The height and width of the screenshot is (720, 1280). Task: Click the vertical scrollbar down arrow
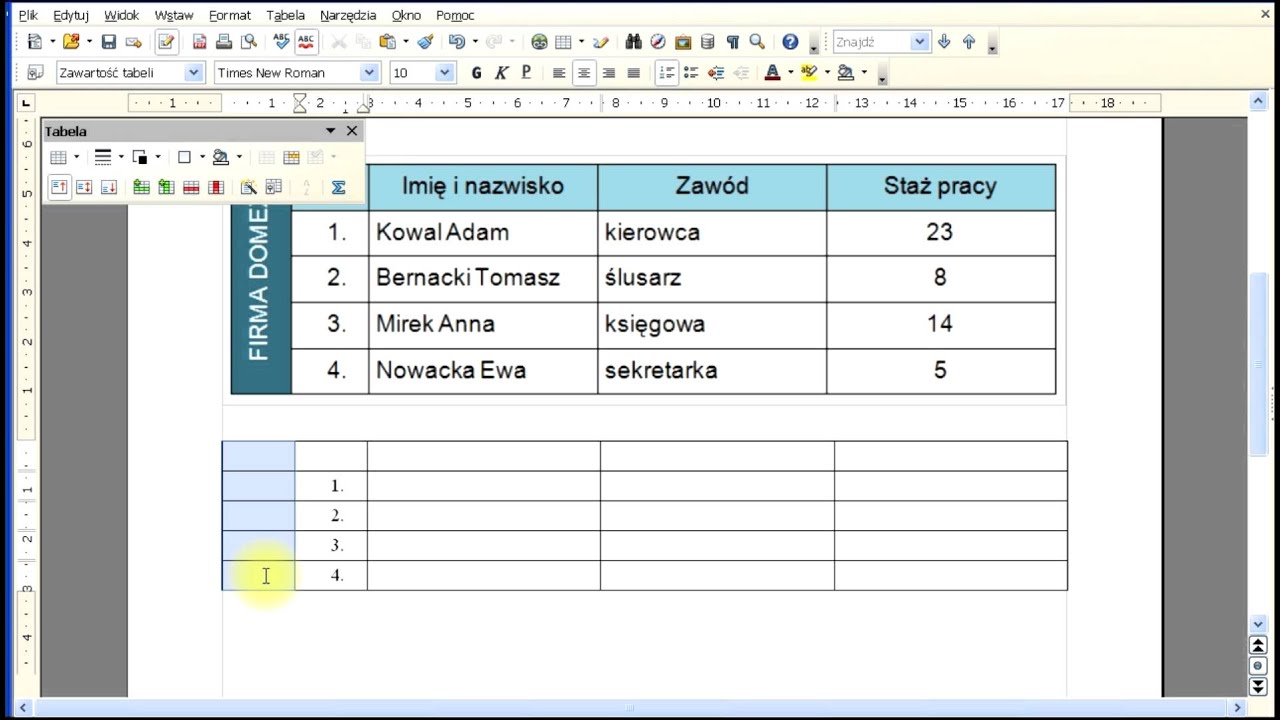pos(1258,625)
